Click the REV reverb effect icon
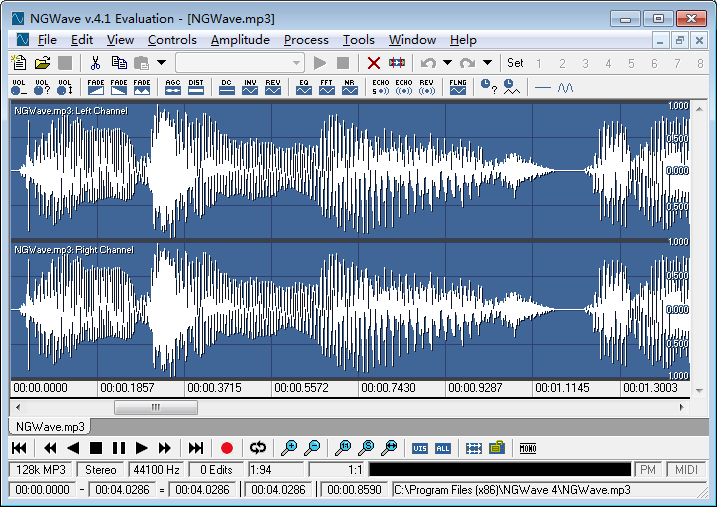The width and height of the screenshot is (717, 507). 427,87
